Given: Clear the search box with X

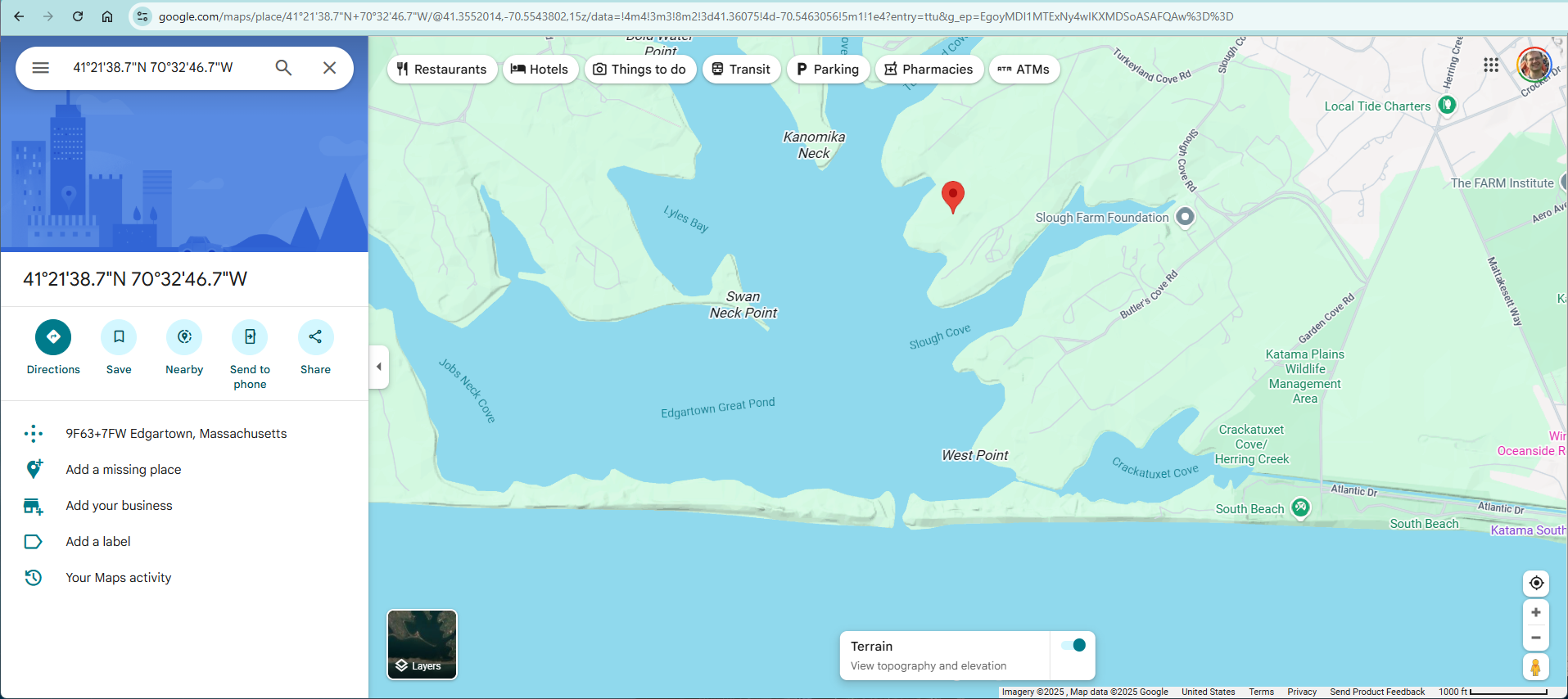Looking at the screenshot, I should coord(329,68).
